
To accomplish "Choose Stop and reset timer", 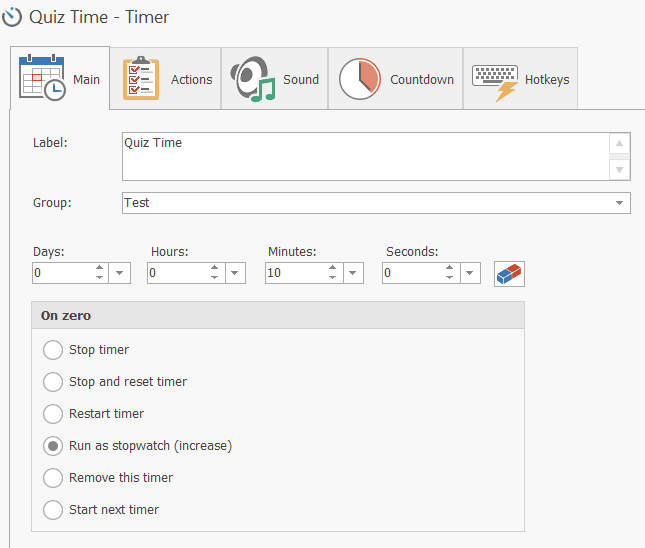I will tap(53, 382).
